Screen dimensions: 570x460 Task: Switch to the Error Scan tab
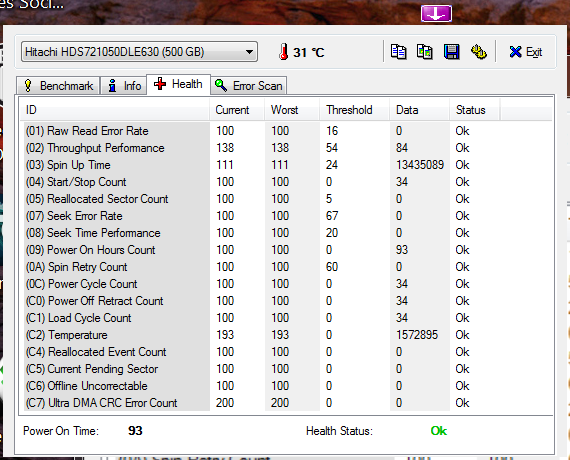tap(249, 86)
